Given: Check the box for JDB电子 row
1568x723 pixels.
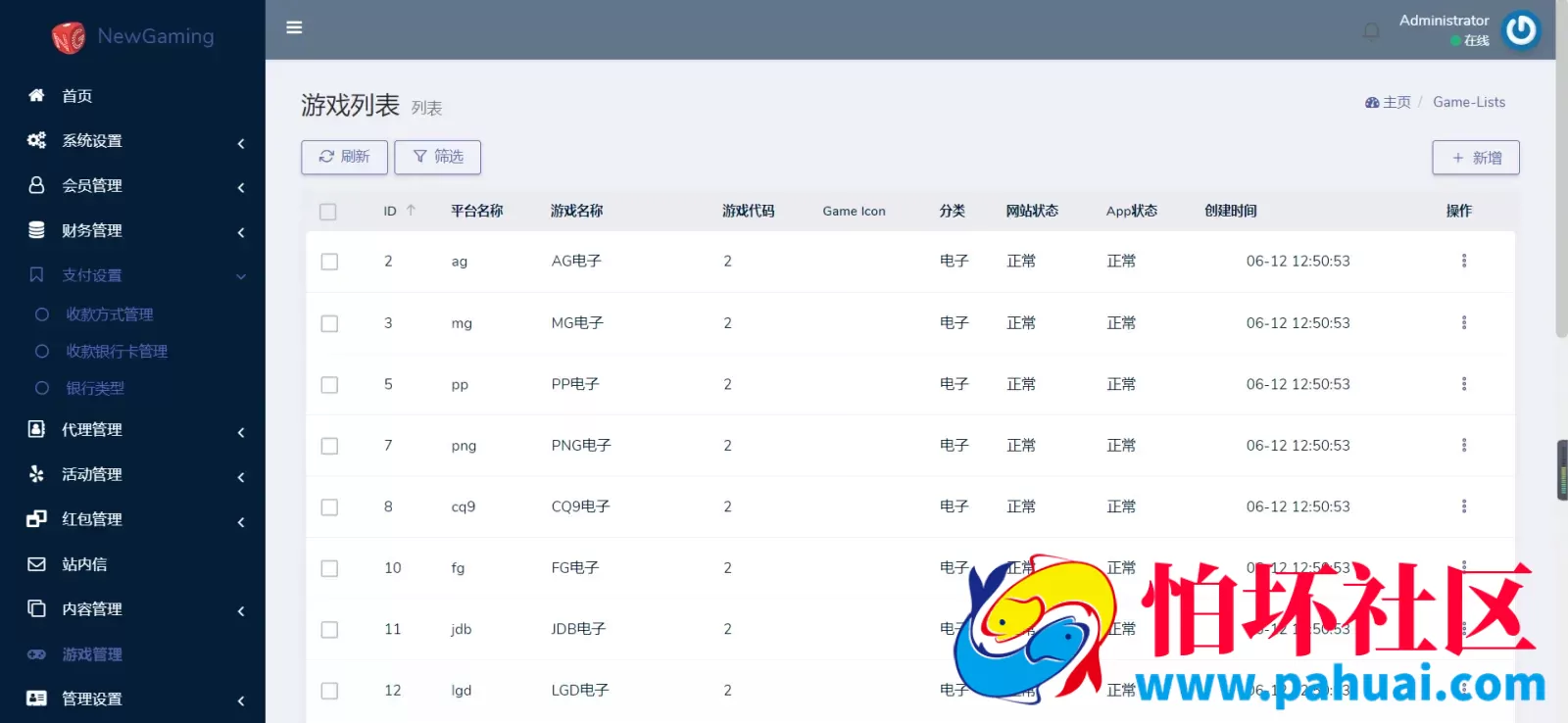Looking at the screenshot, I should pos(329,630).
